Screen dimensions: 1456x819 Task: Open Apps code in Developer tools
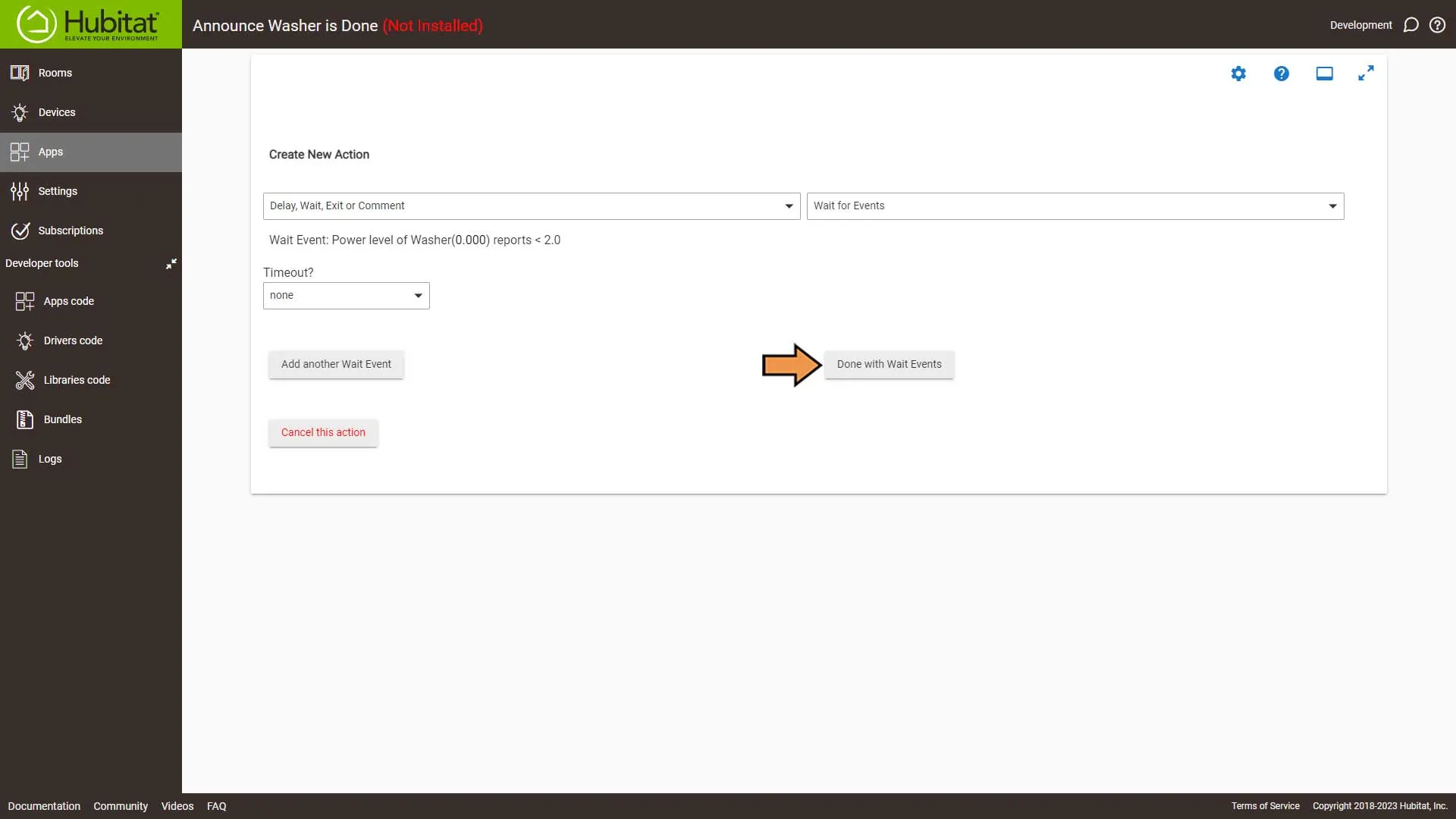68,300
